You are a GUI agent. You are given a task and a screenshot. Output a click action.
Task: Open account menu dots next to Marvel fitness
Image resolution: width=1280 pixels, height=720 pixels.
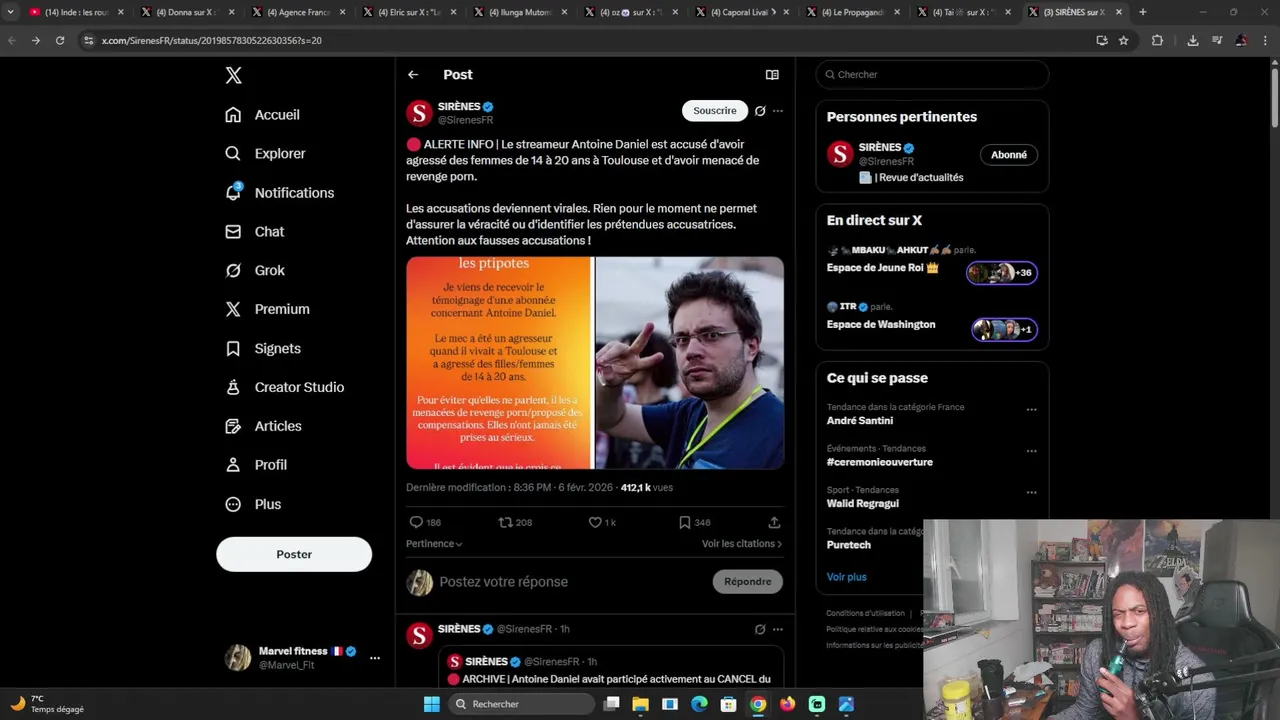point(375,658)
